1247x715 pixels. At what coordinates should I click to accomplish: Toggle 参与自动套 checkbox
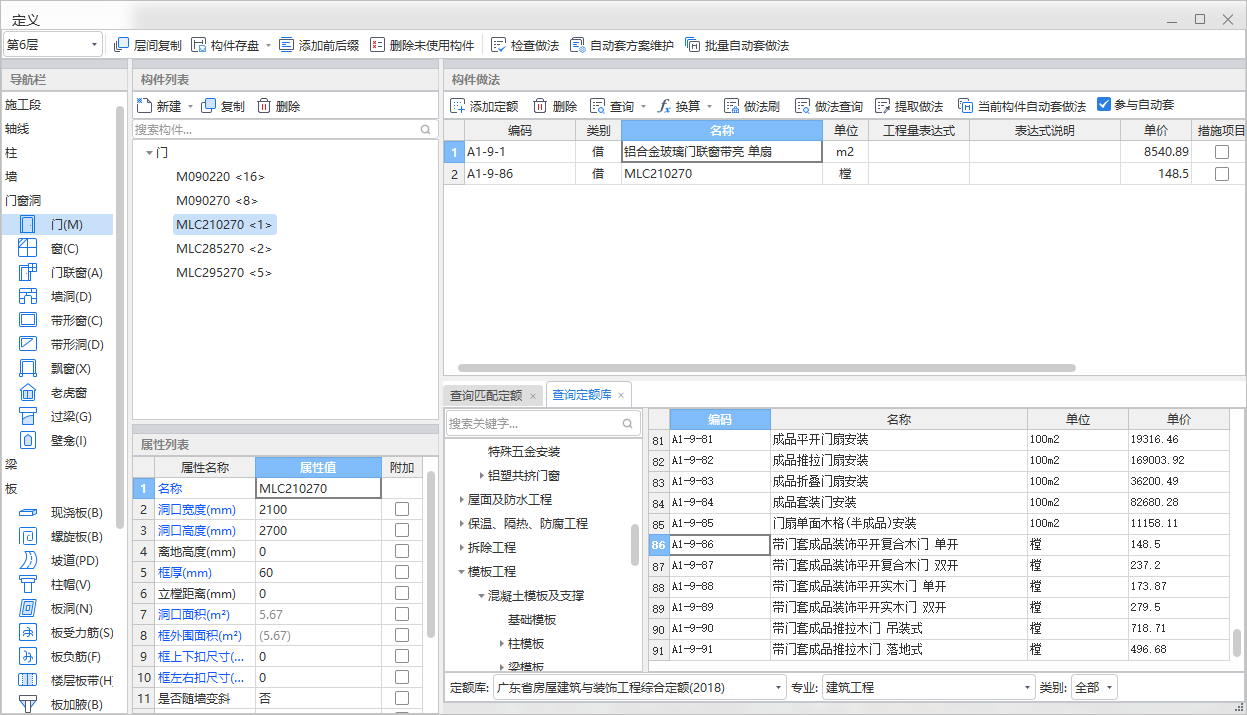(x=1104, y=104)
